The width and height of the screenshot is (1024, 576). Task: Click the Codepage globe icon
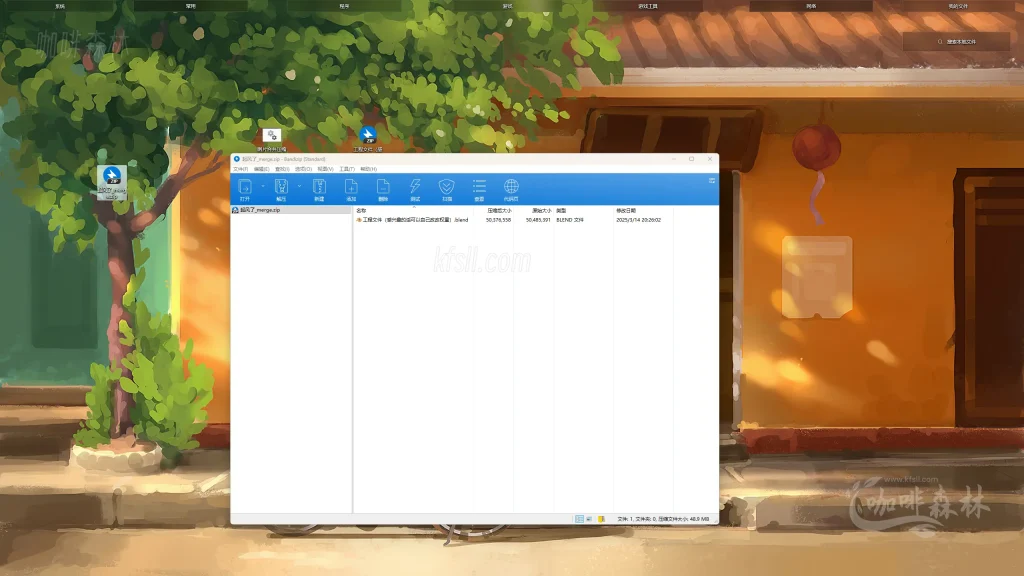pos(511,188)
